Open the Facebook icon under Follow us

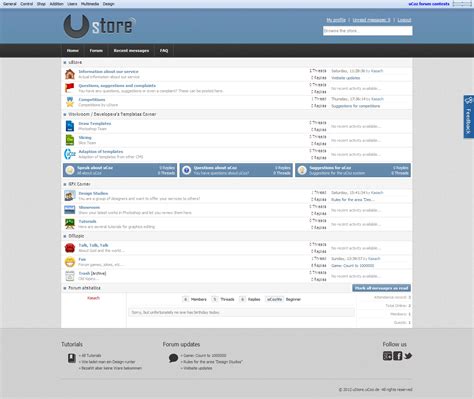pos(398,356)
